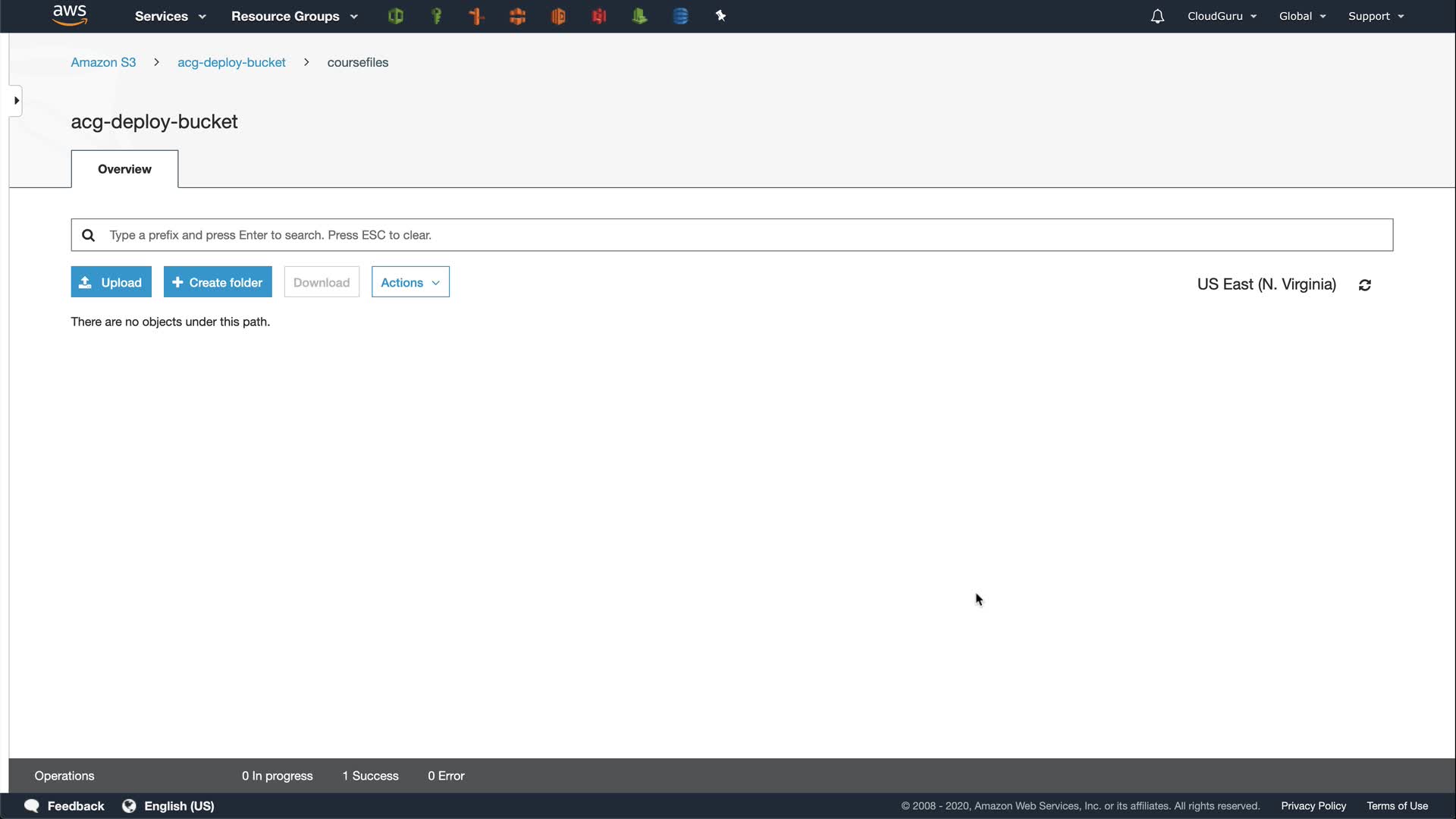
Task: Refresh the object list with refresh icon
Action: coord(1365,285)
